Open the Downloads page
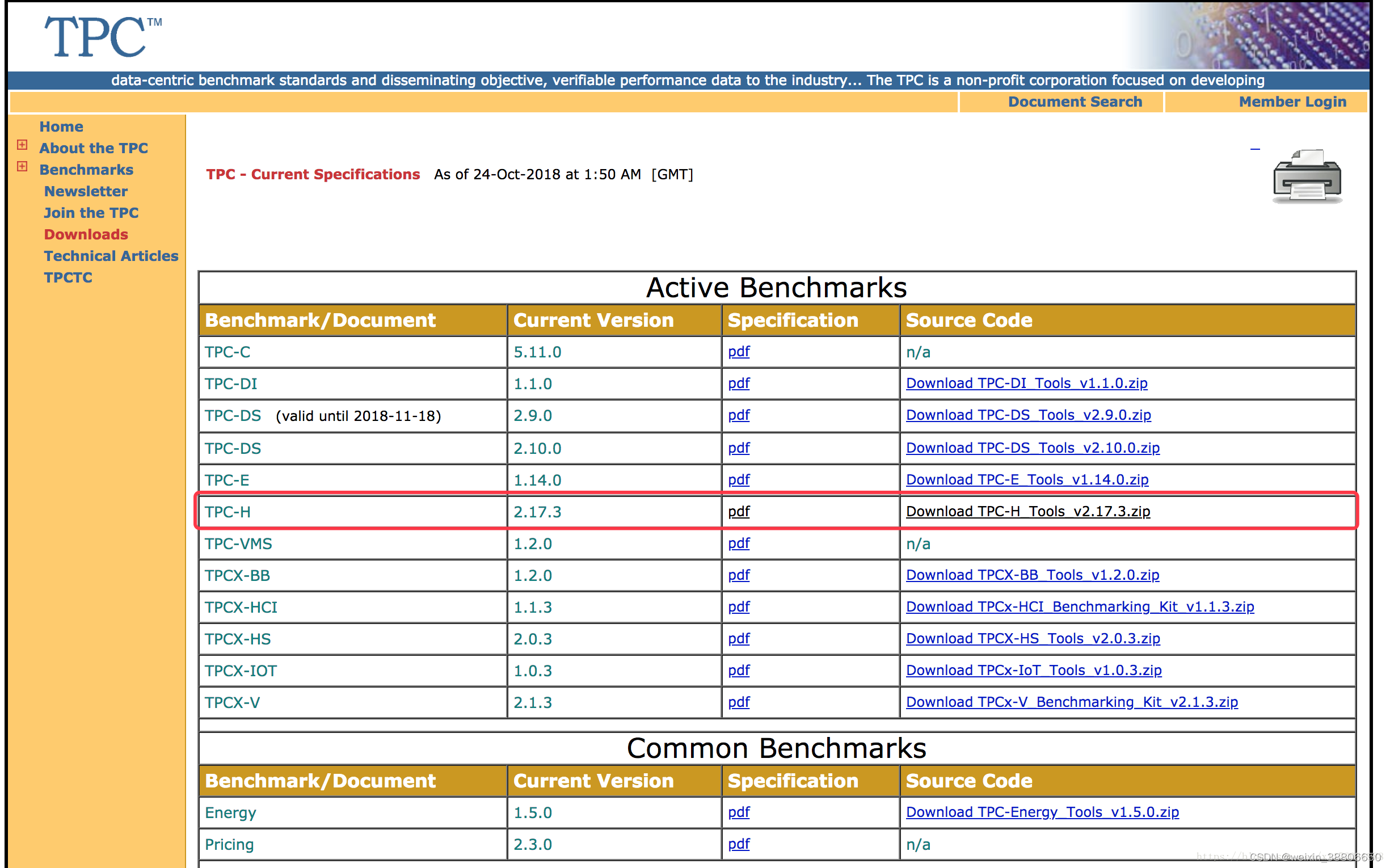Image resolution: width=1390 pixels, height=868 pixels. point(86,234)
